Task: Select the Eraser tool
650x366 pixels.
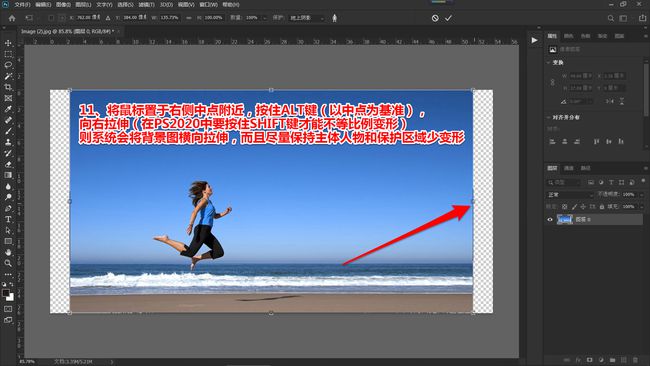Action: (8, 164)
